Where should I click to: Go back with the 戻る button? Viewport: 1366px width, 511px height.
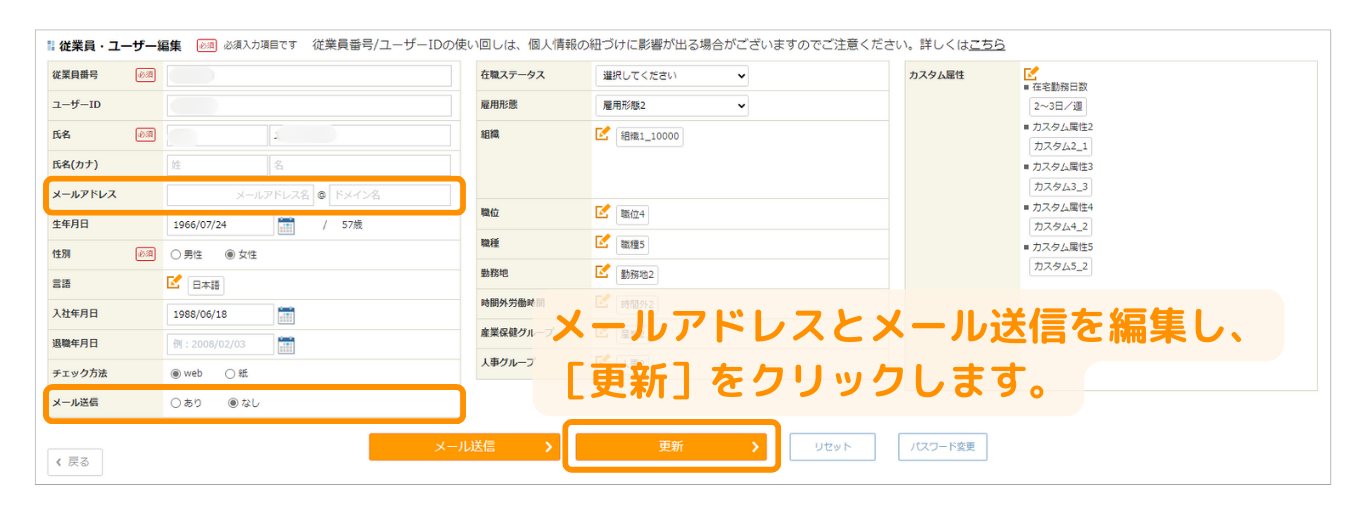(x=75, y=462)
